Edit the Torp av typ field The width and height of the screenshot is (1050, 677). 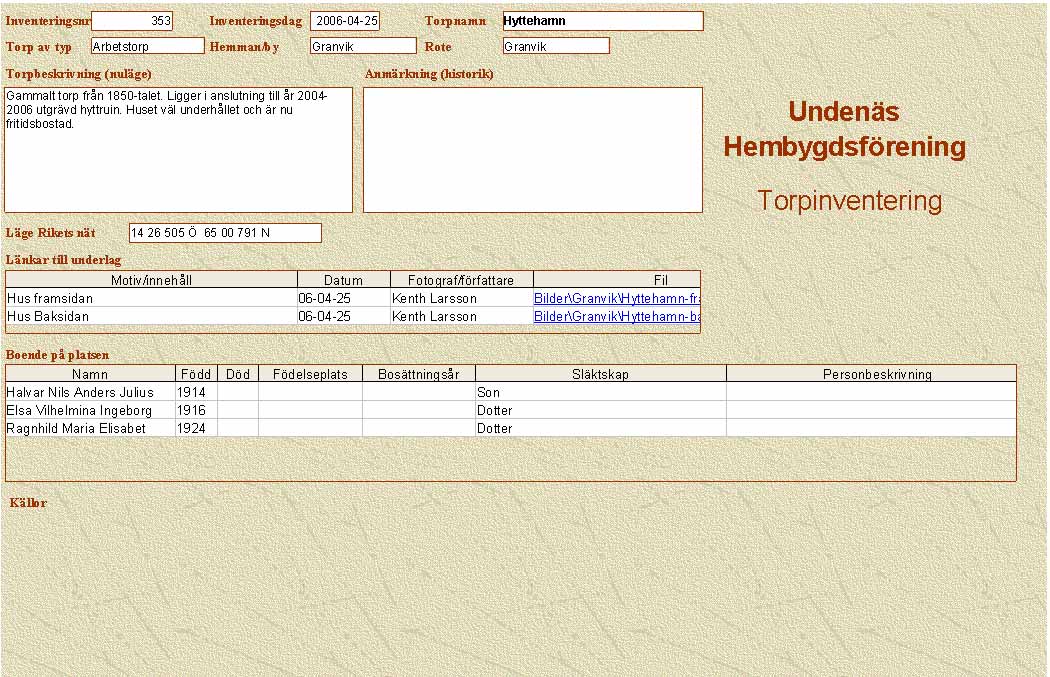point(147,46)
